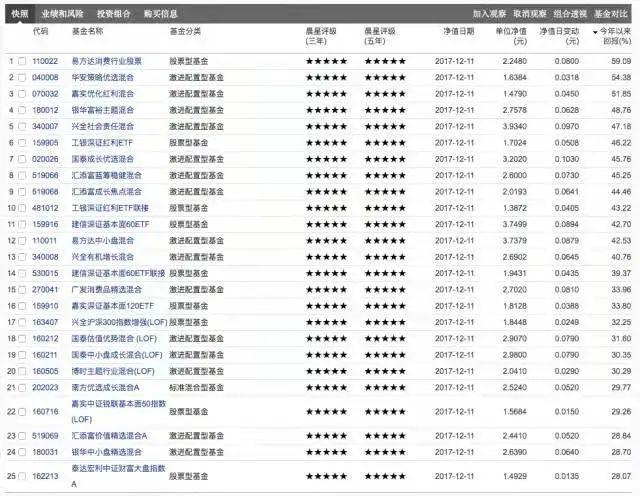The height and width of the screenshot is (496, 640).
Task: Click fund code 160716
Action: coord(45,412)
